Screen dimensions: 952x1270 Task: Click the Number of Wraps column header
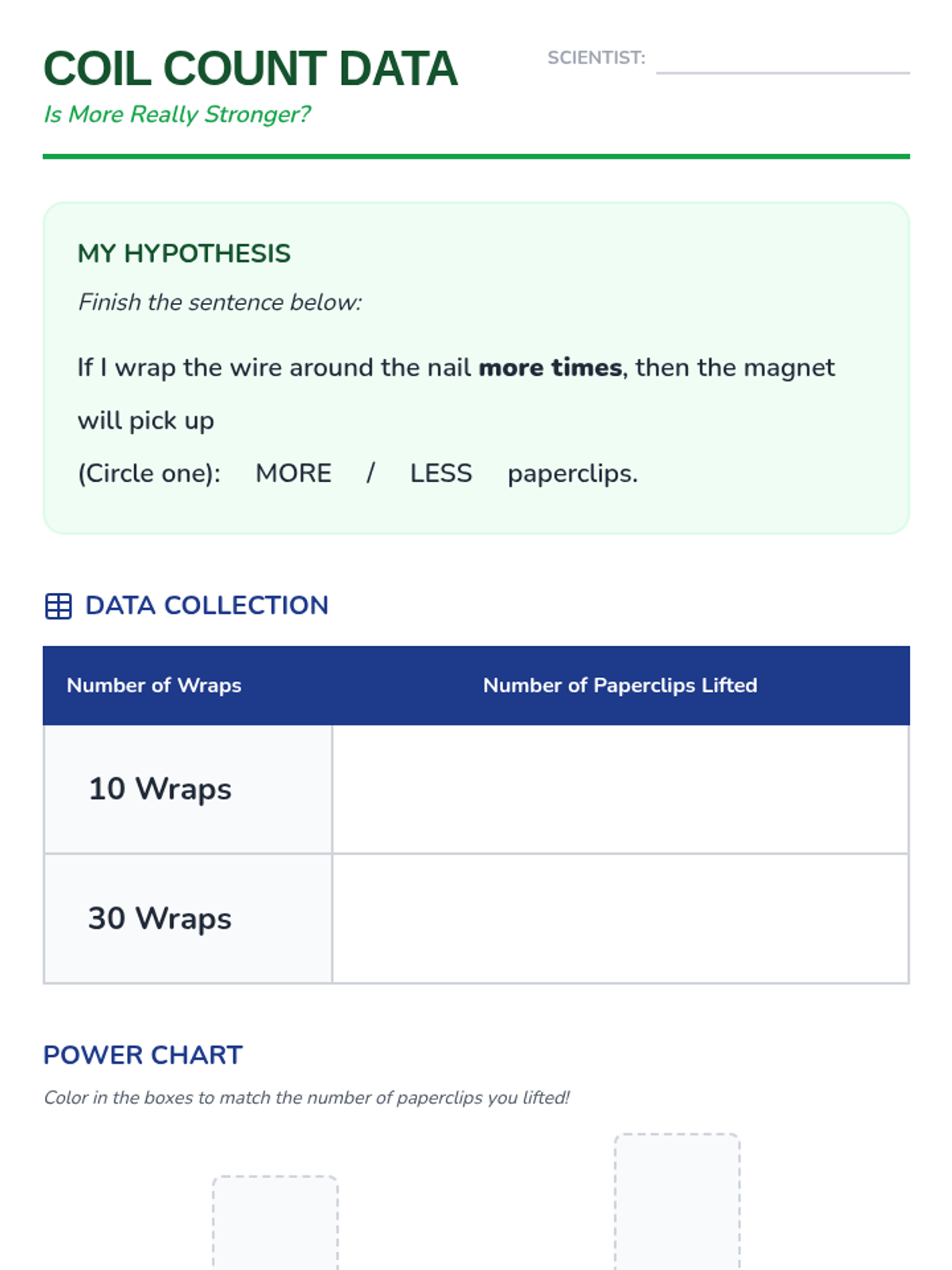tap(154, 685)
